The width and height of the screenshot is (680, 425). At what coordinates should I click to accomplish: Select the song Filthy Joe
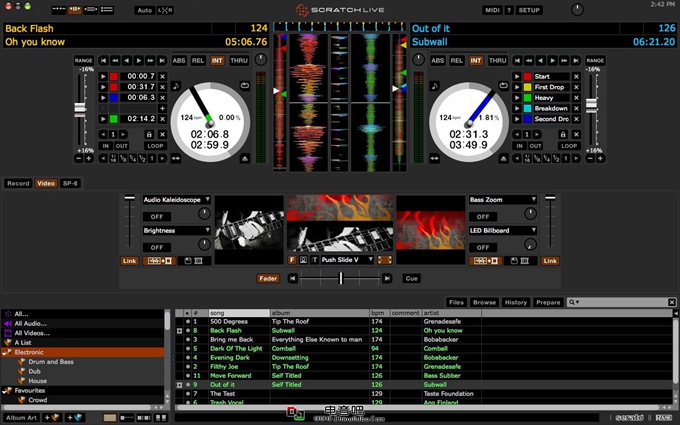click(224, 366)
